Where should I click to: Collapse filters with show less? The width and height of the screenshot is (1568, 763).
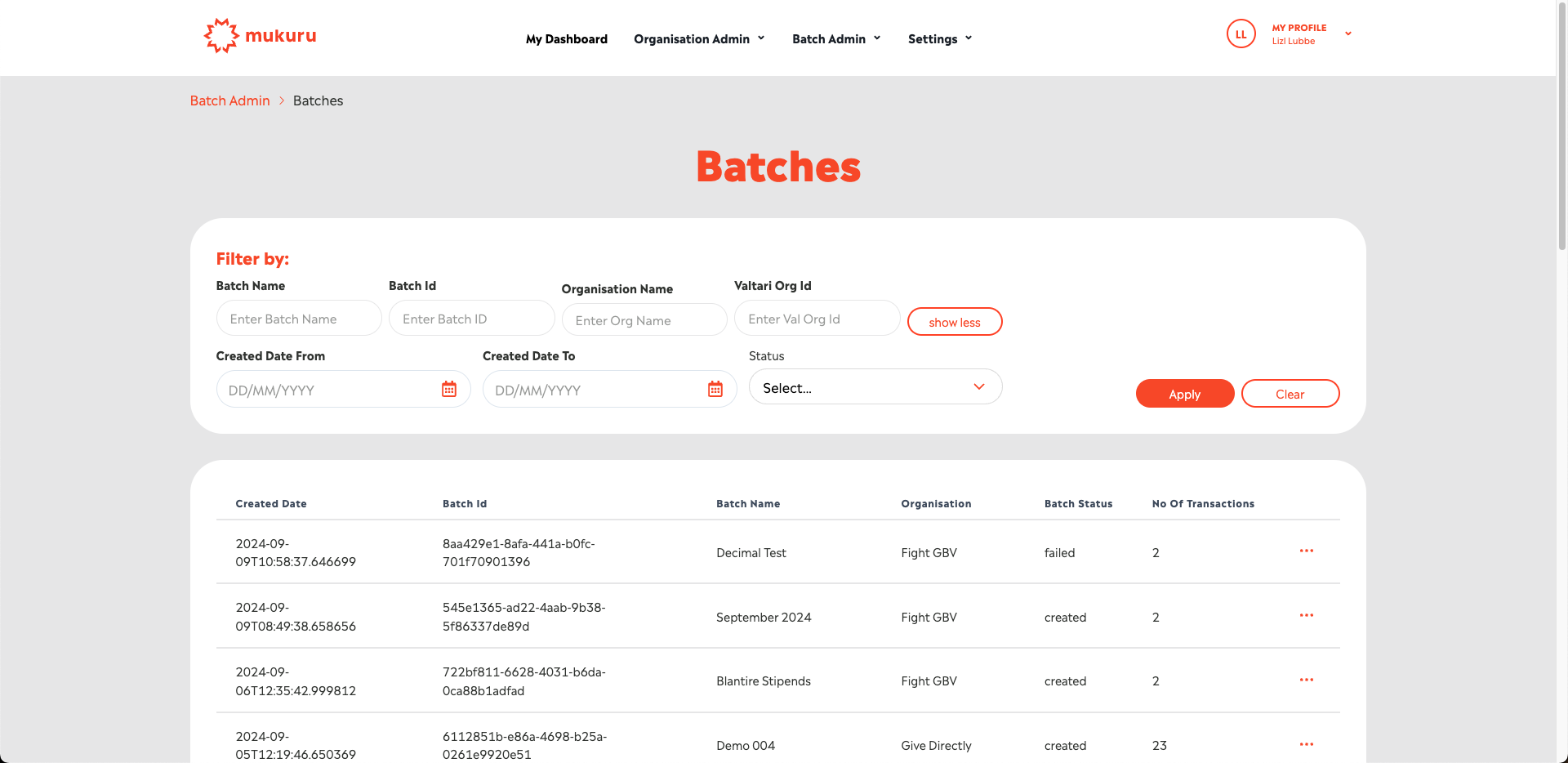point(954,322)
